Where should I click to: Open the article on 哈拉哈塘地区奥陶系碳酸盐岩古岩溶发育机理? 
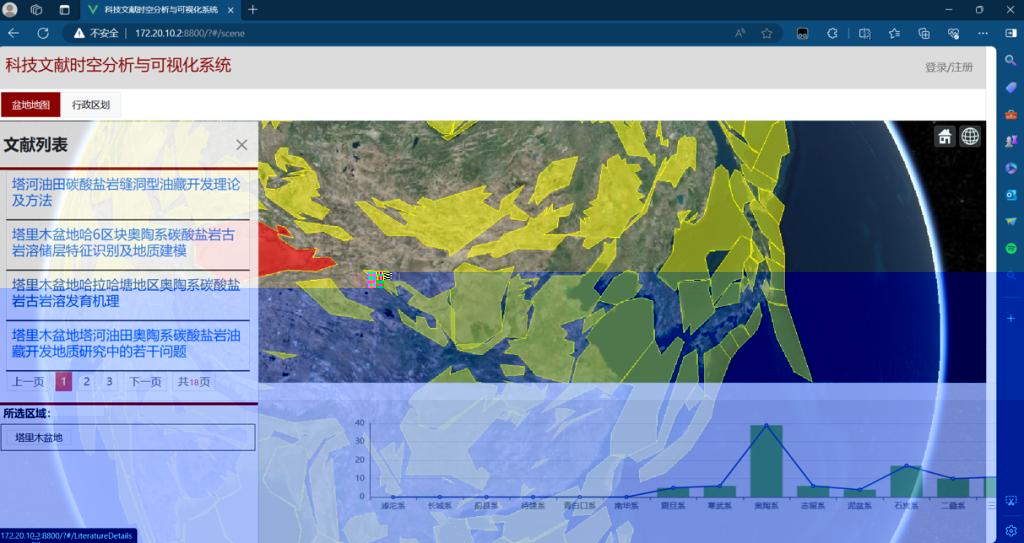(x=126, y=293)
